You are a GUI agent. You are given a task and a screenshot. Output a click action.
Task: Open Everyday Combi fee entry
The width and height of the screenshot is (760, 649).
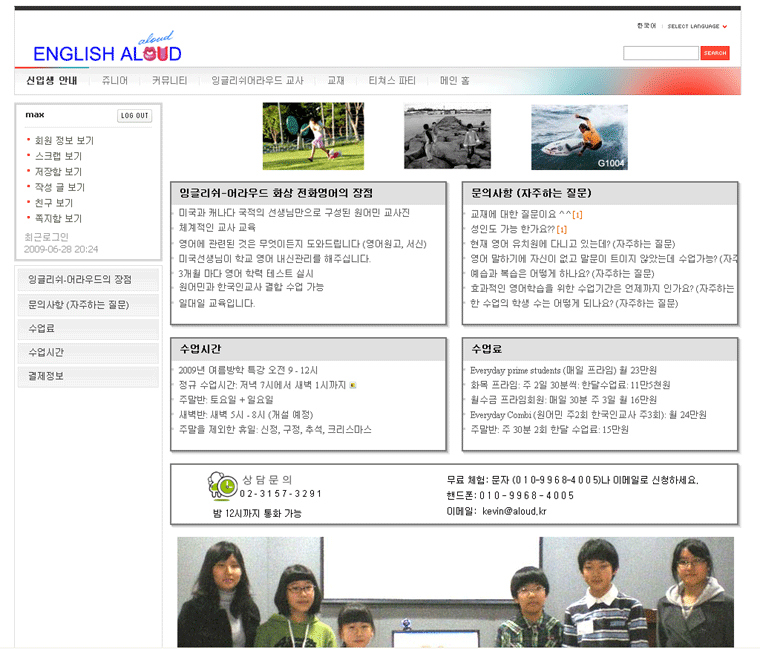588,415
